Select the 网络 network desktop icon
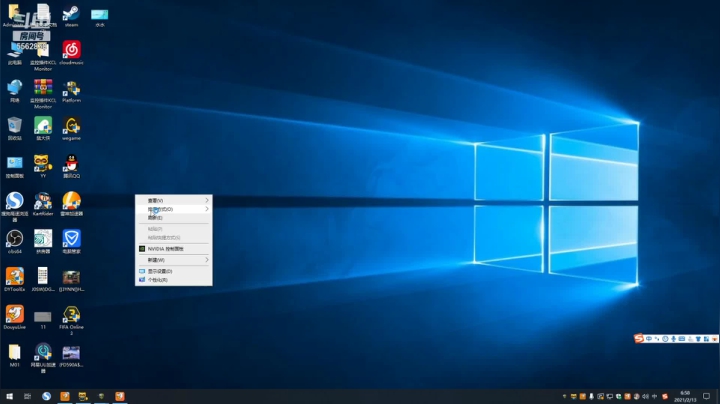Screen dimensions: 720x404 click(15, 91)
